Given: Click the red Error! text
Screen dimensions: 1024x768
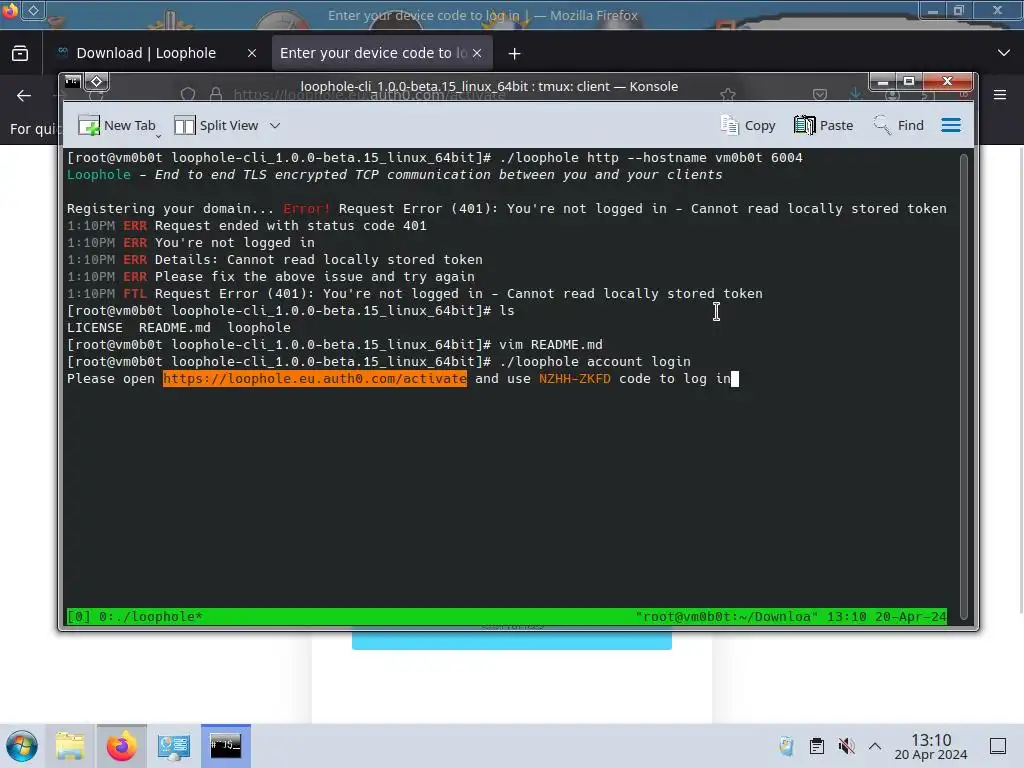Looking at the screenshot, I should click(306, 209).
